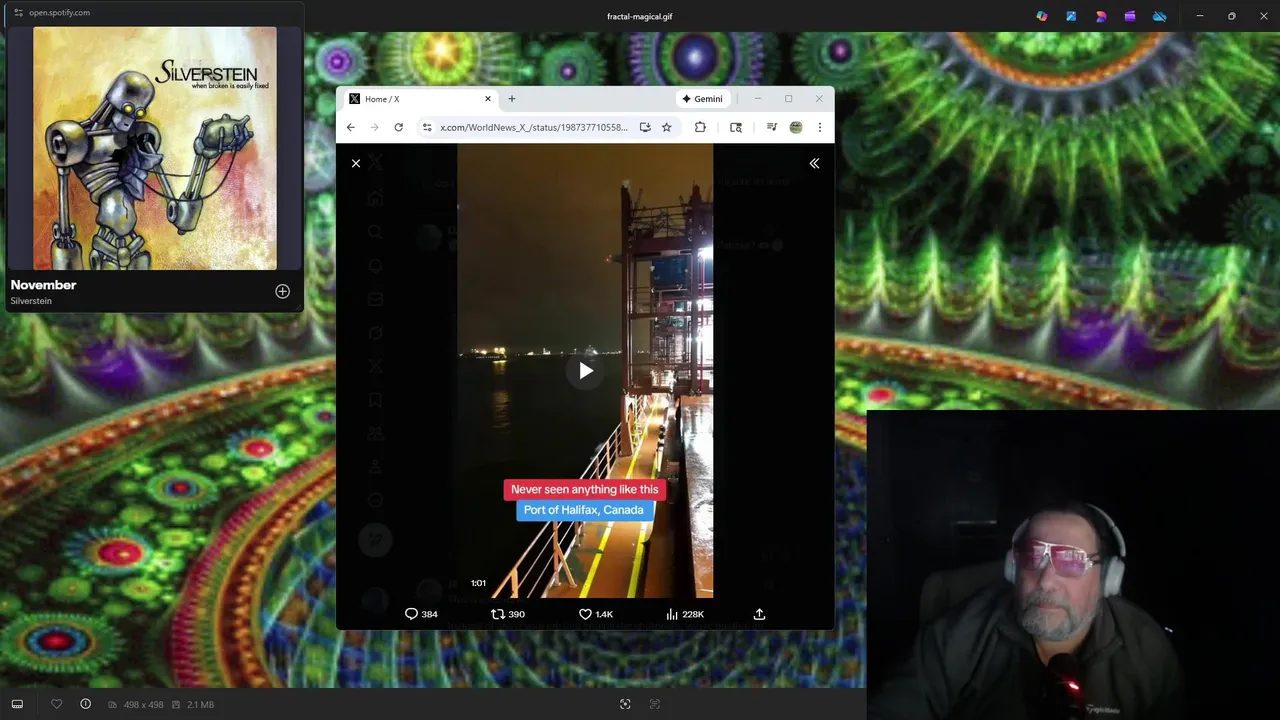The height and width of the screenshot is (720, 1280).
Task: Repost the tweet with 390 reposts
Action: point(507,614)
